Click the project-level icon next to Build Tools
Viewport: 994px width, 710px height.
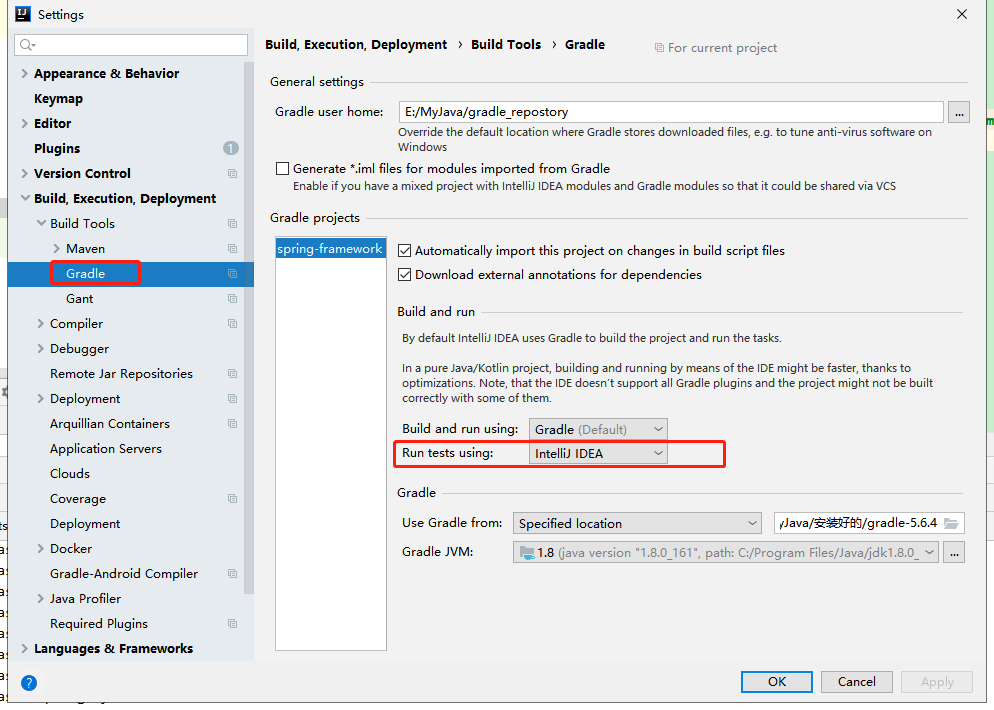pyautogui.click(x=233, y=224)
